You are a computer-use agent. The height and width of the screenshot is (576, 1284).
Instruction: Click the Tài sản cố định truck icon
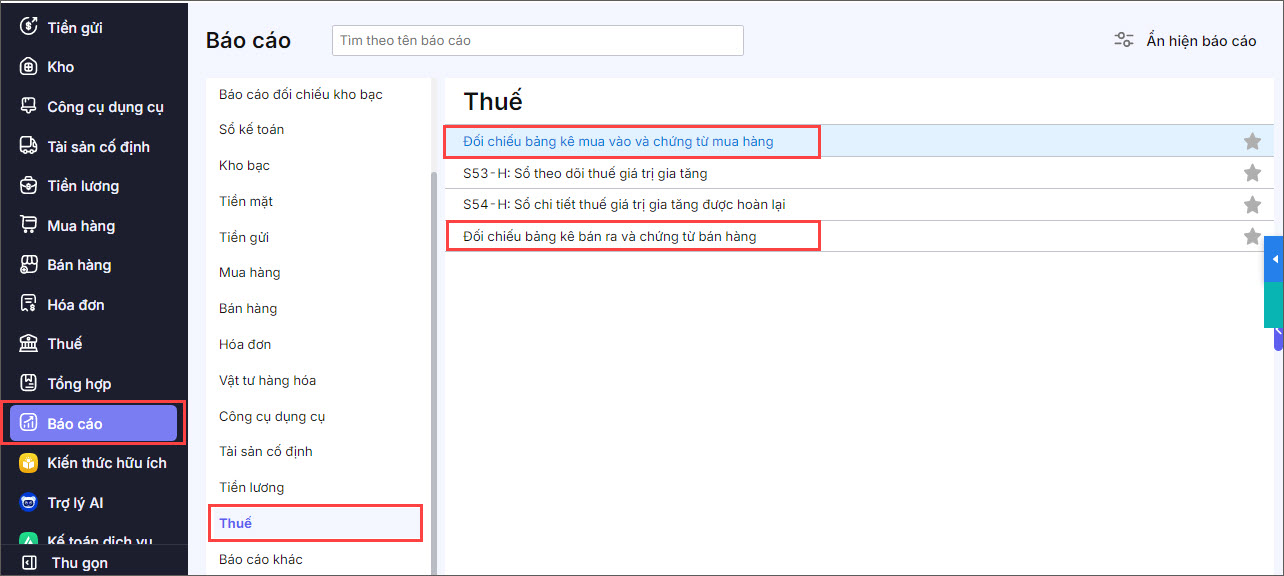click(29, 146)
